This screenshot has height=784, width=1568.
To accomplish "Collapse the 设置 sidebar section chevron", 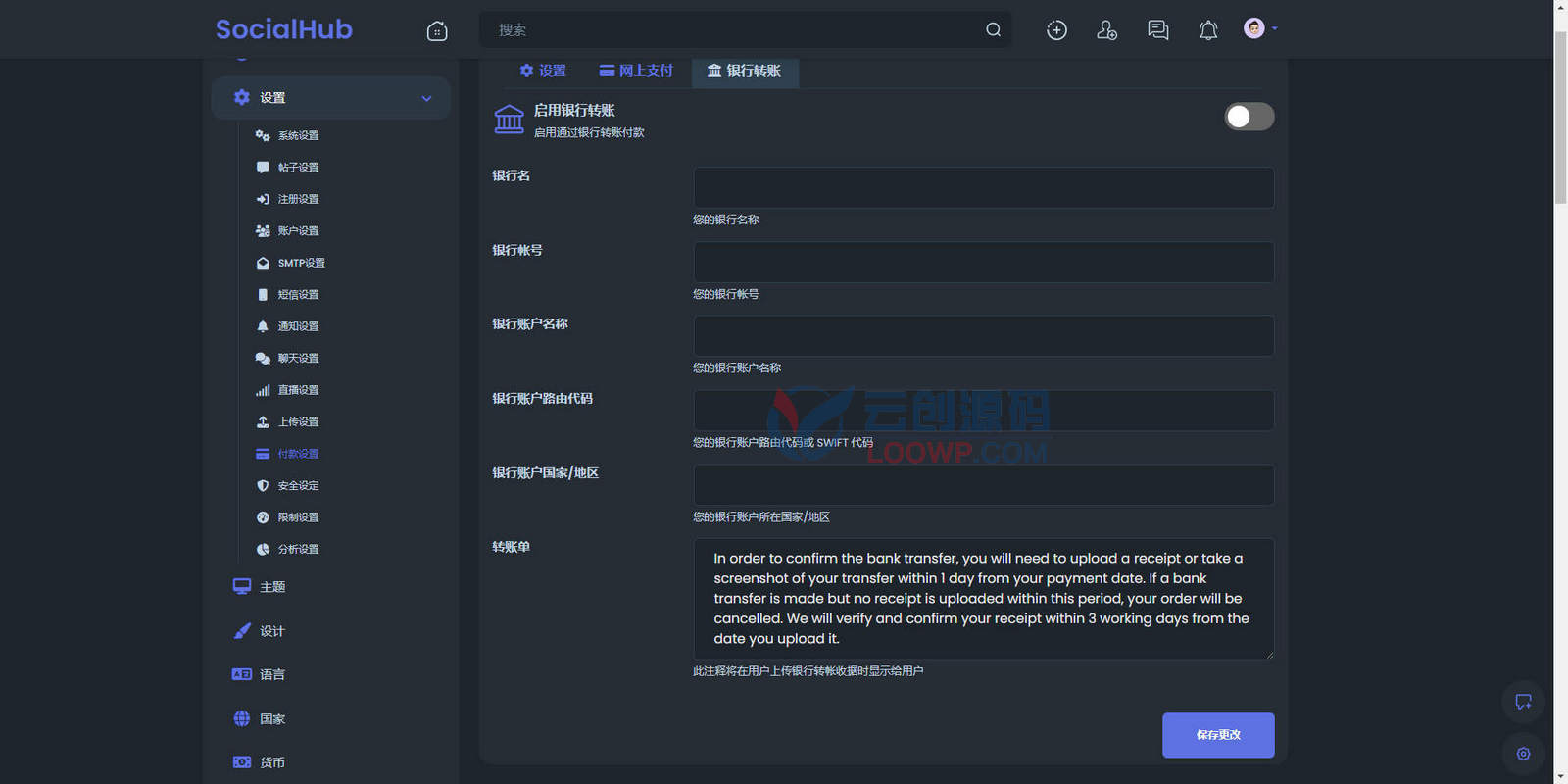I will click(x=426, y=98).
